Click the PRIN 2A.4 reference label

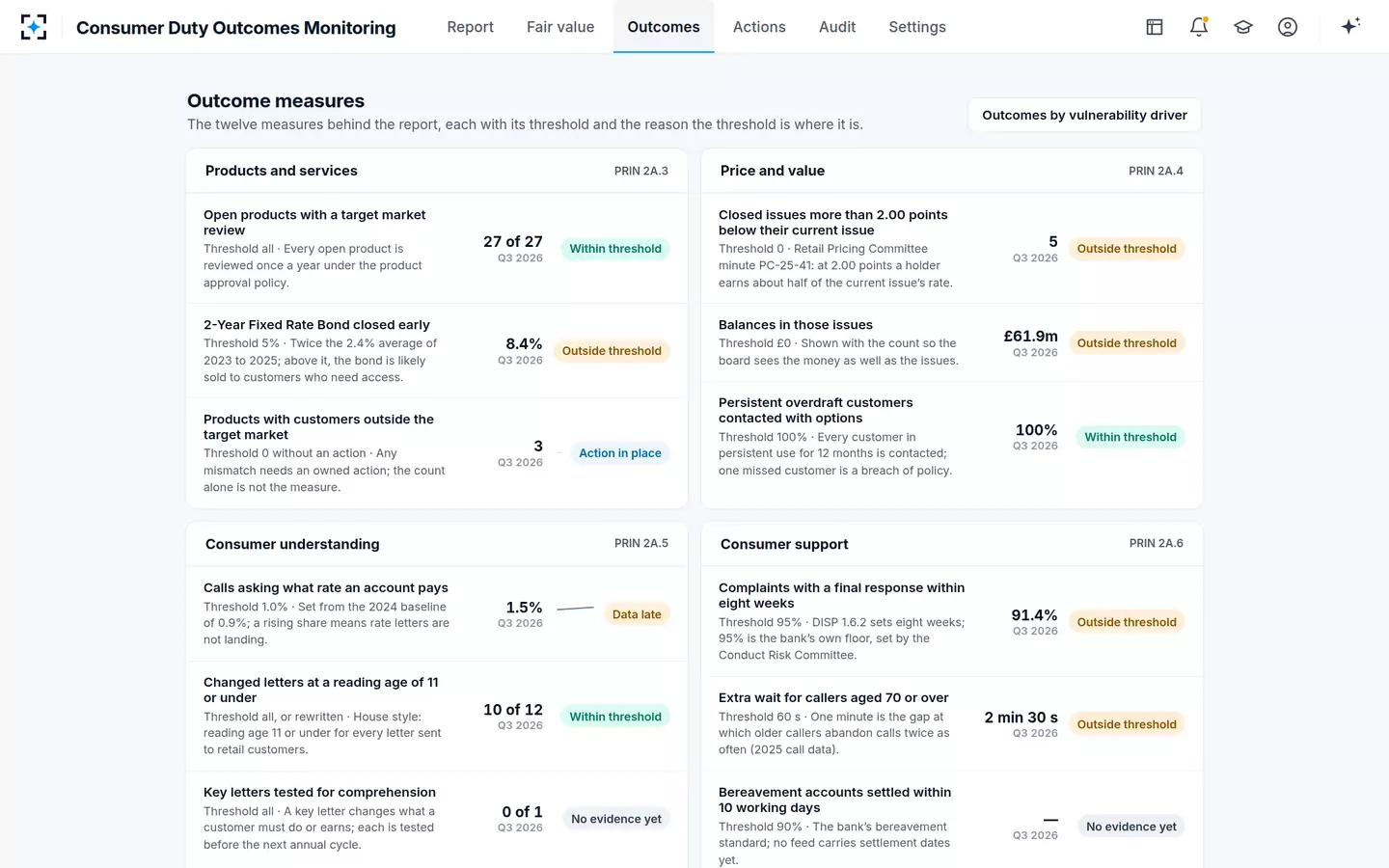[x=1156, y=171]
